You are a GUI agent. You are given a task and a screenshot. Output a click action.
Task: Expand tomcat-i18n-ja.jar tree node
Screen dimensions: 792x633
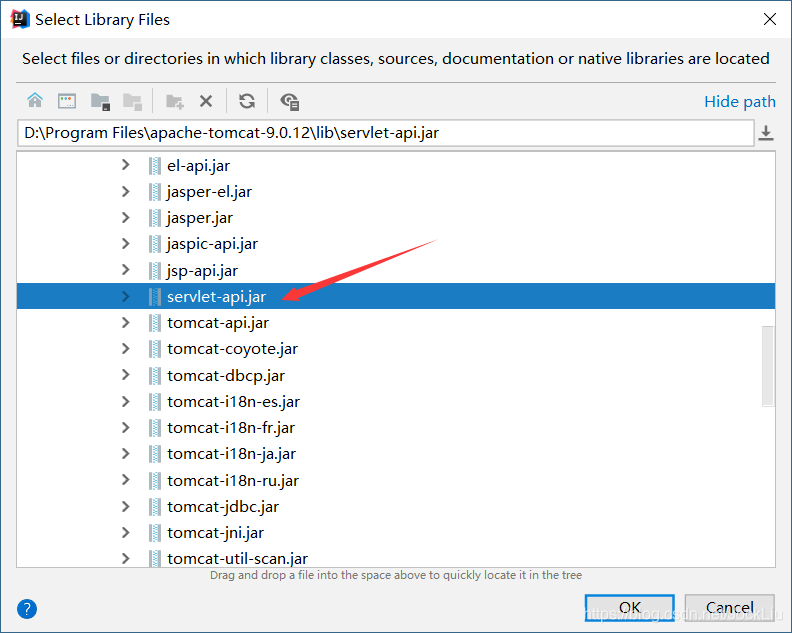click(x=126, y=454)
